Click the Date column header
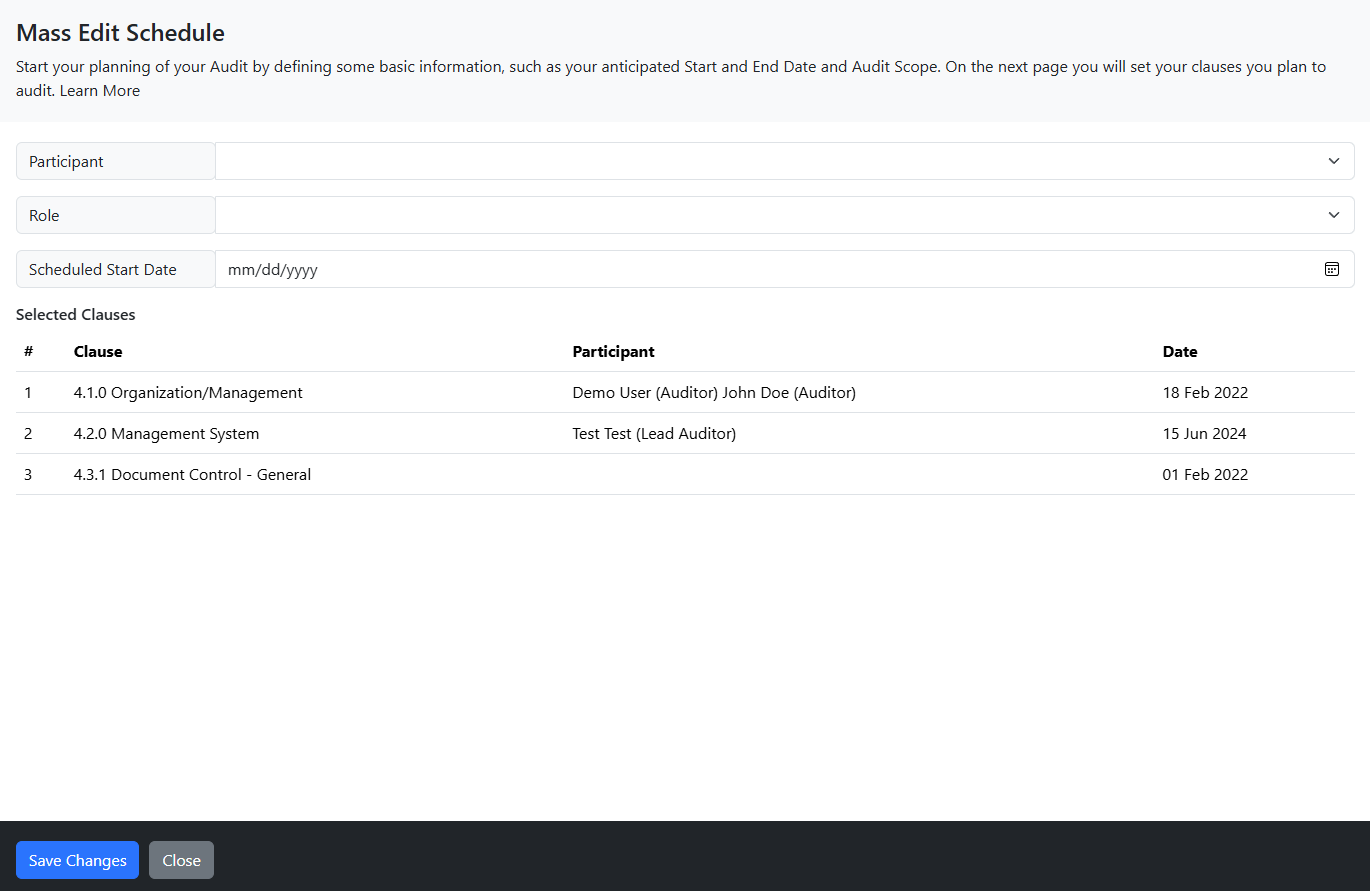Viewport: 1370px width, 891px height. pos(1180,352)
